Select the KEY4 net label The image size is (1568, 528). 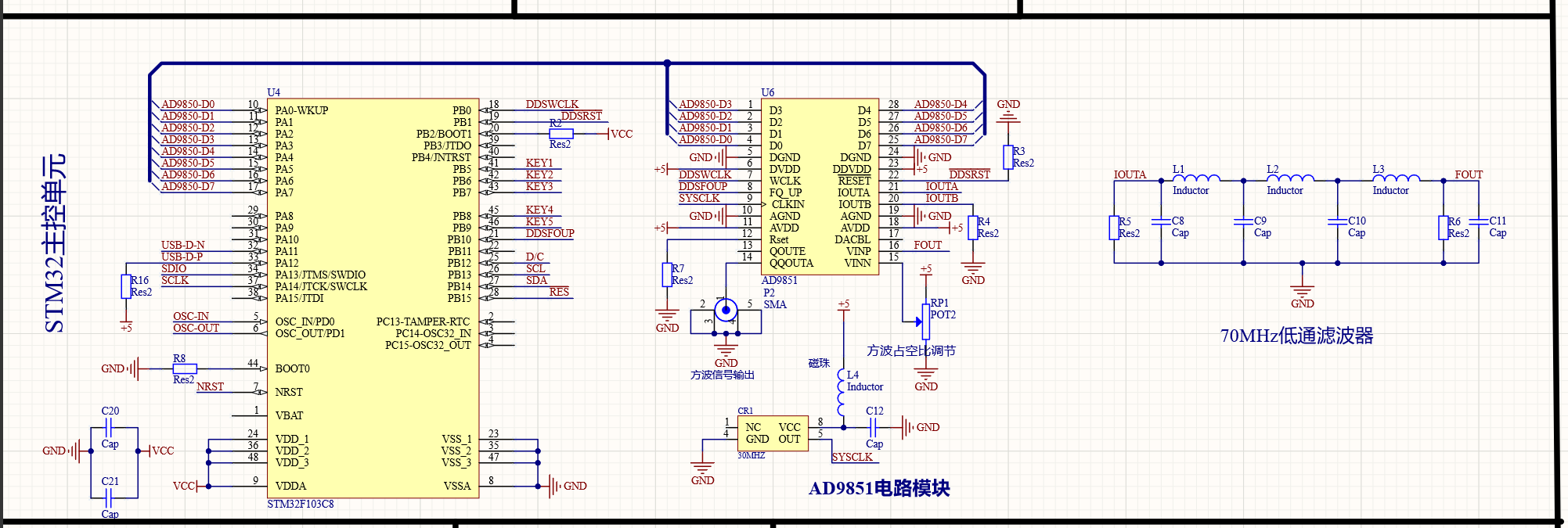coord(539,210)
